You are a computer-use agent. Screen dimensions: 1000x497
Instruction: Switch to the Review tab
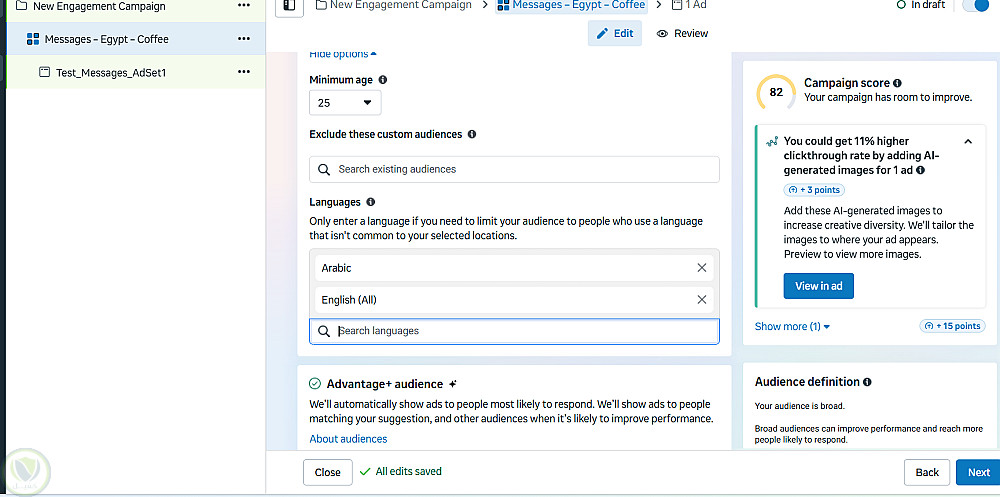pos(682,33)
